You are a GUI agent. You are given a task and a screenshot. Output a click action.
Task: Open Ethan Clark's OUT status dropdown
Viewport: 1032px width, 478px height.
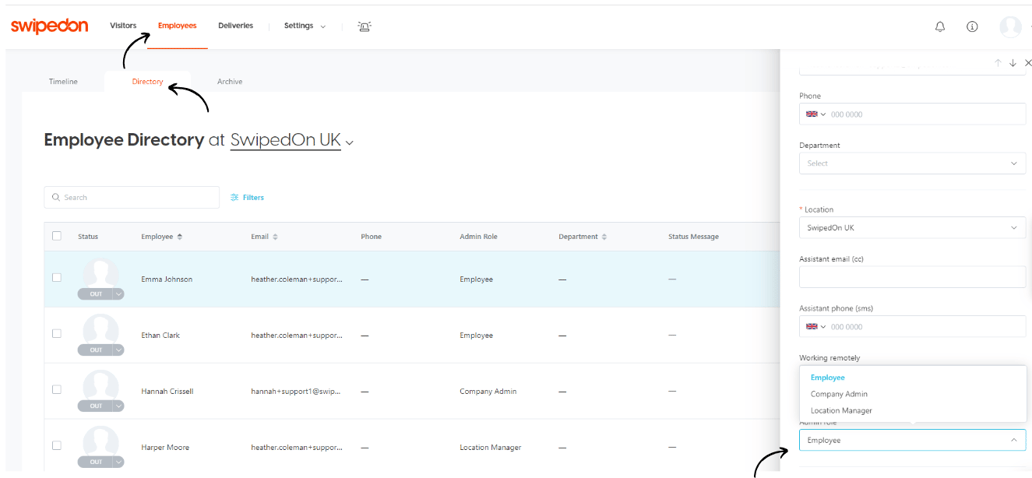tap(118, 350)
